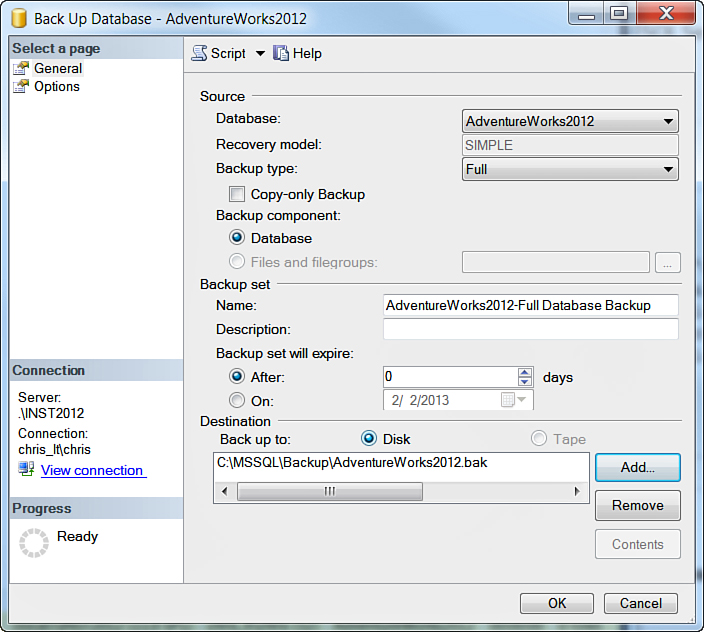The width and height of the screenshot is (704, 632).
Task: Click the database icon in title bar
Action: click(x=17, y=18)
